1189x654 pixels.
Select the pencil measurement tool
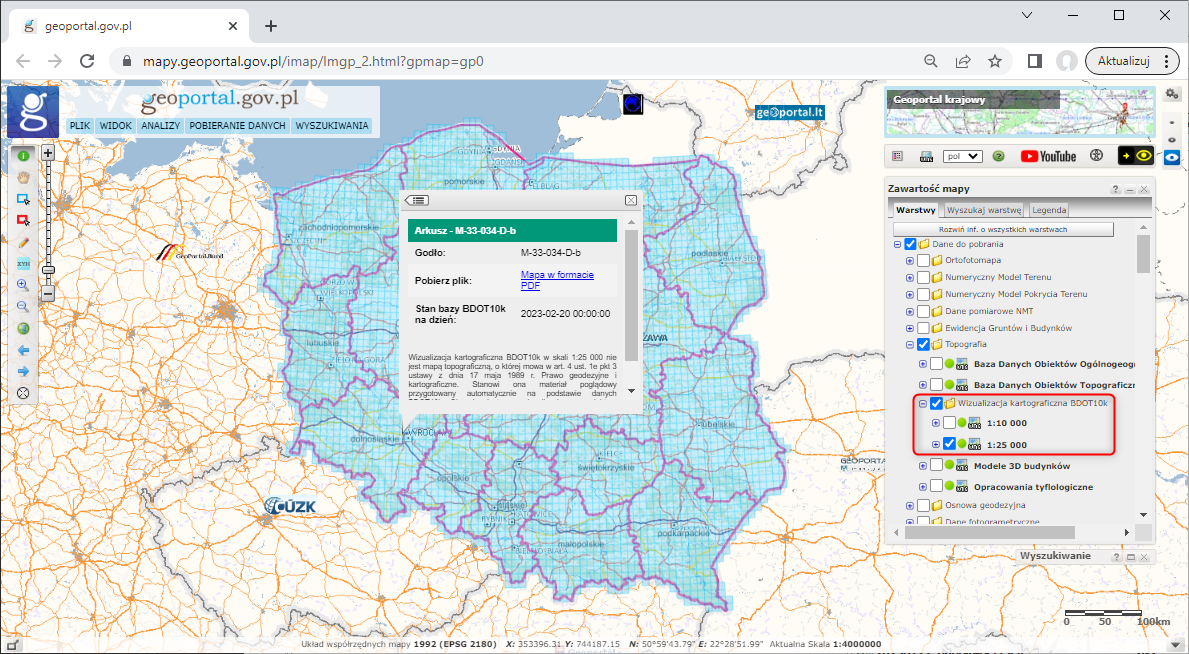pos(22,242)
